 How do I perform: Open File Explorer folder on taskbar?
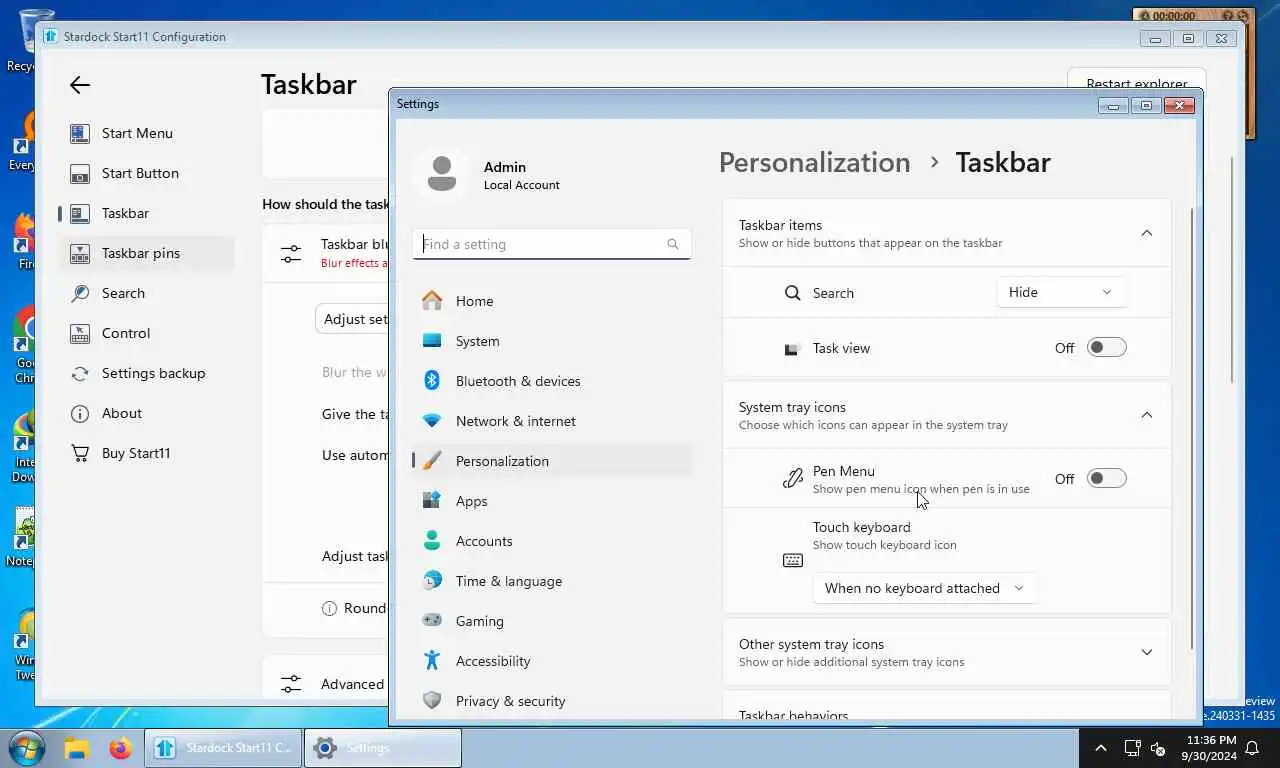point(77,747)
